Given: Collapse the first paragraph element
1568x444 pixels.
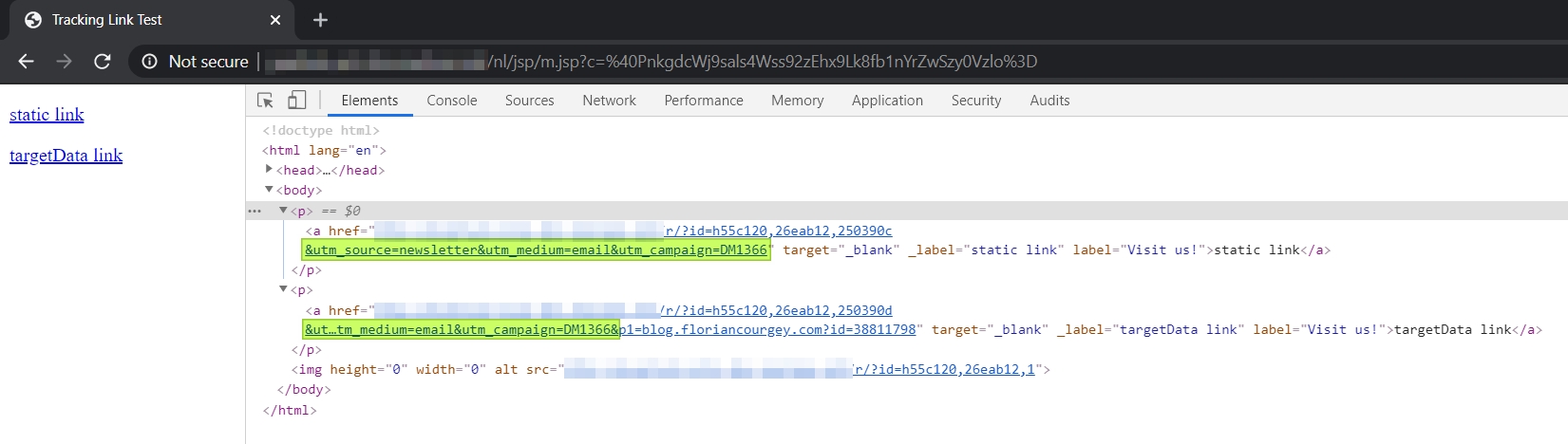Looking at the screenshot, I should [x=284, y=211].
